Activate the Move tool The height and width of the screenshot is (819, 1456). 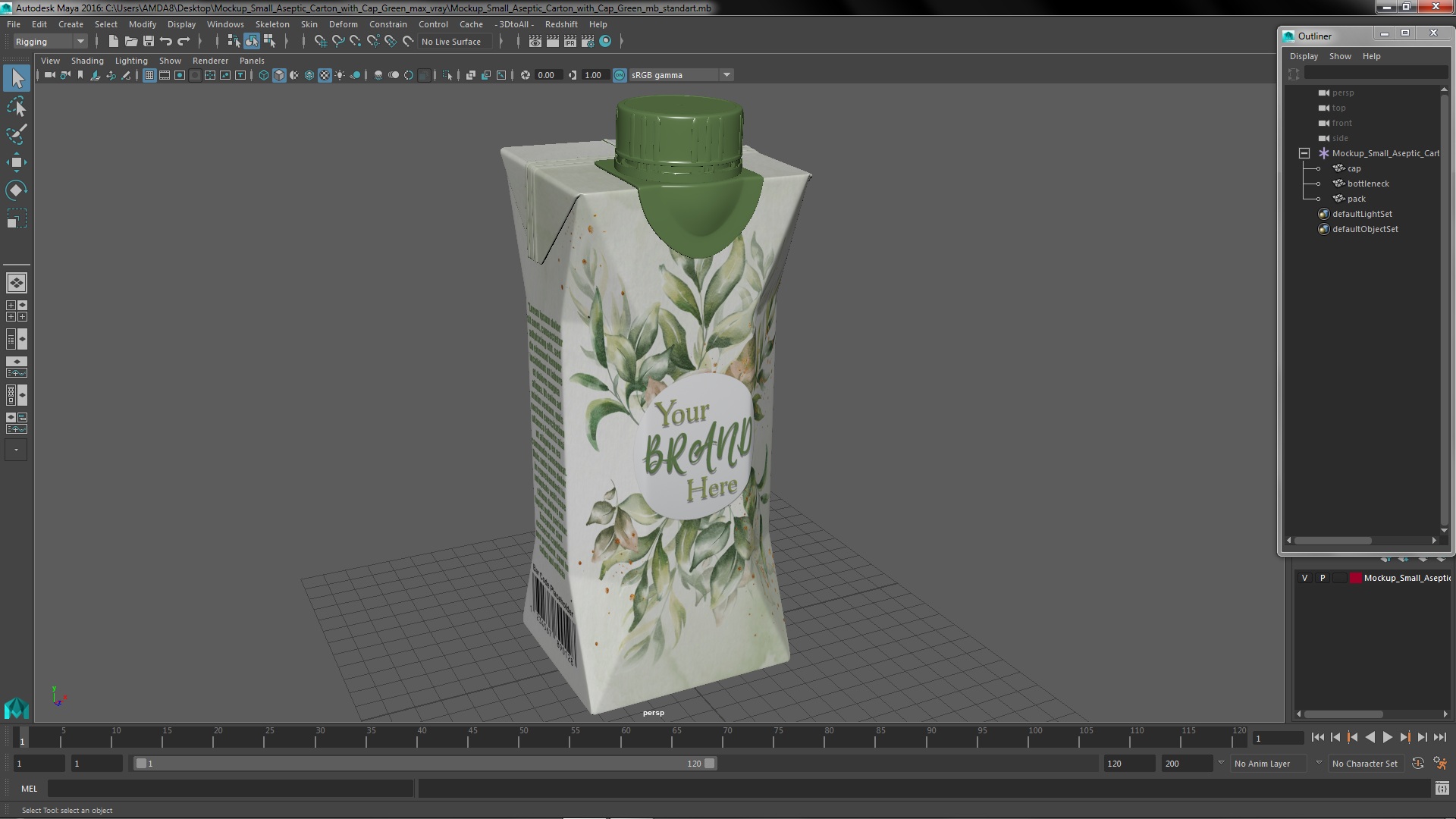(x=17, y=162)
